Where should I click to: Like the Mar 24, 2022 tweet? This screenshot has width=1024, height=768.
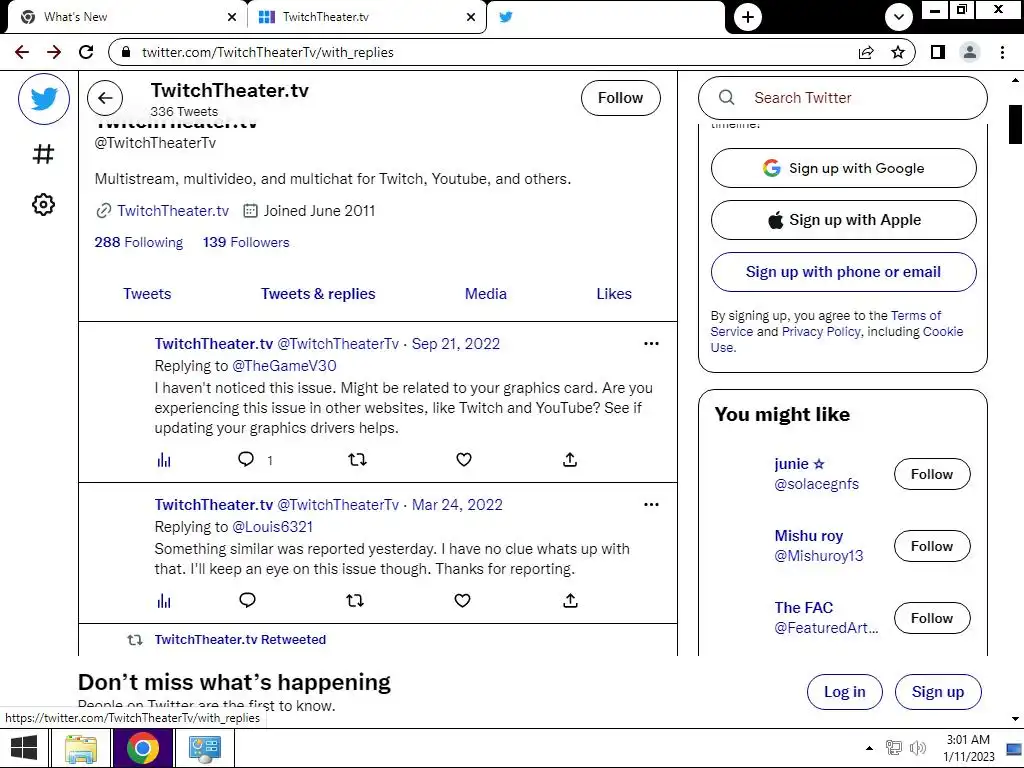462,600
